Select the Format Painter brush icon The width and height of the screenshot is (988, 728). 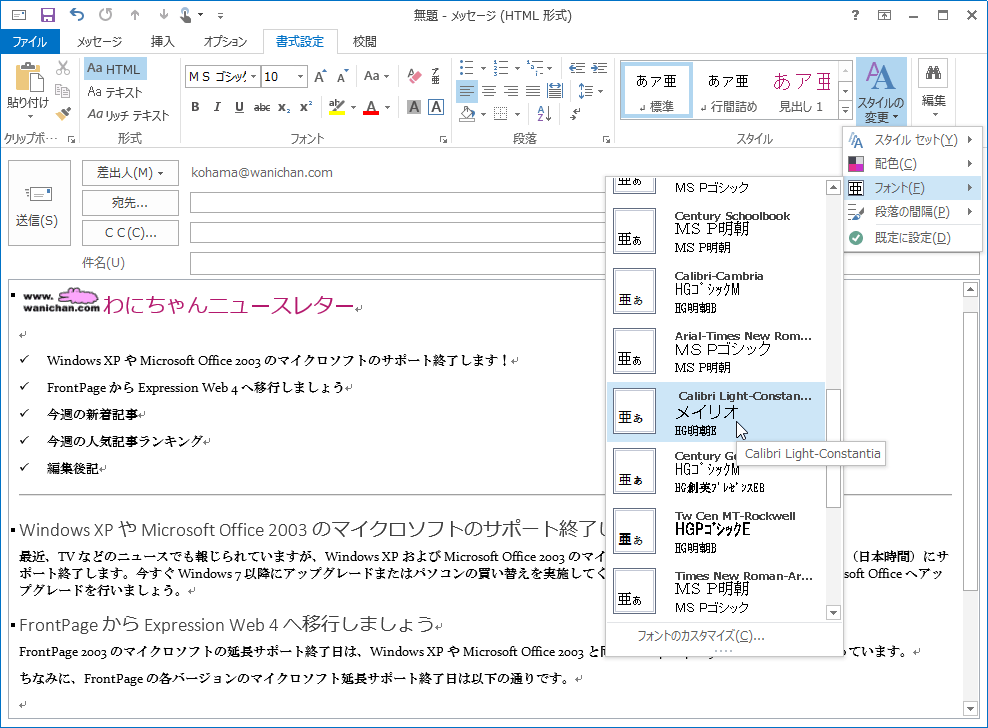click(x=63, y=113)
